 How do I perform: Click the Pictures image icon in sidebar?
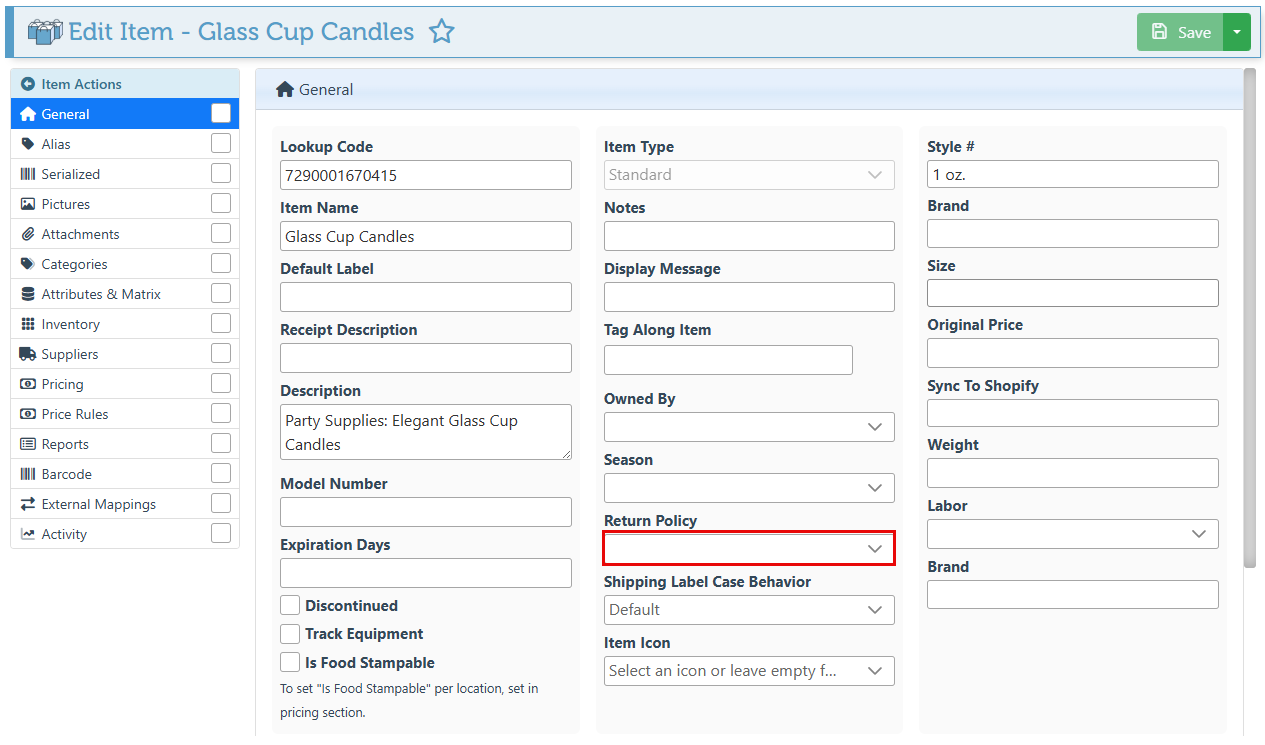(x=28, y=204)
